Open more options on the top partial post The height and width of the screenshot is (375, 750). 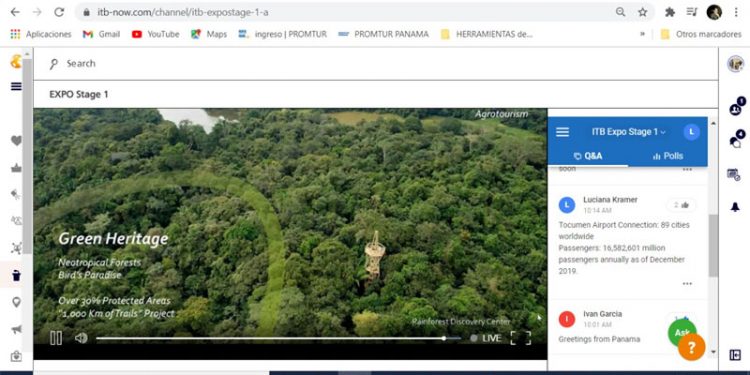click(687, 169)
